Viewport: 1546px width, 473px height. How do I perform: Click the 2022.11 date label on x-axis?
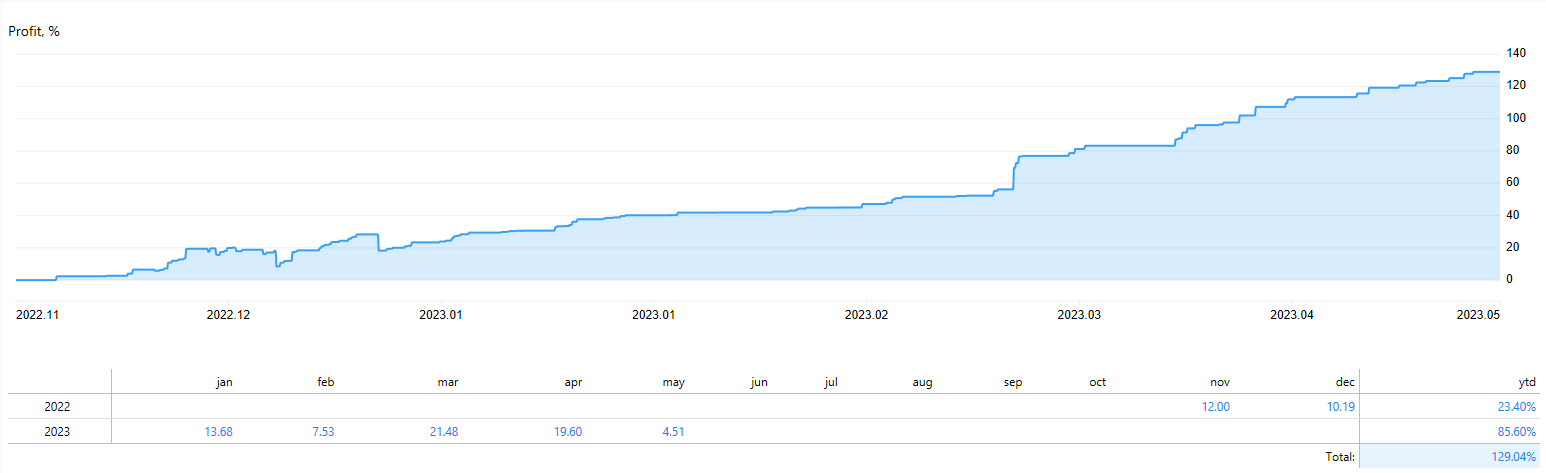click(x=38, y=314)
